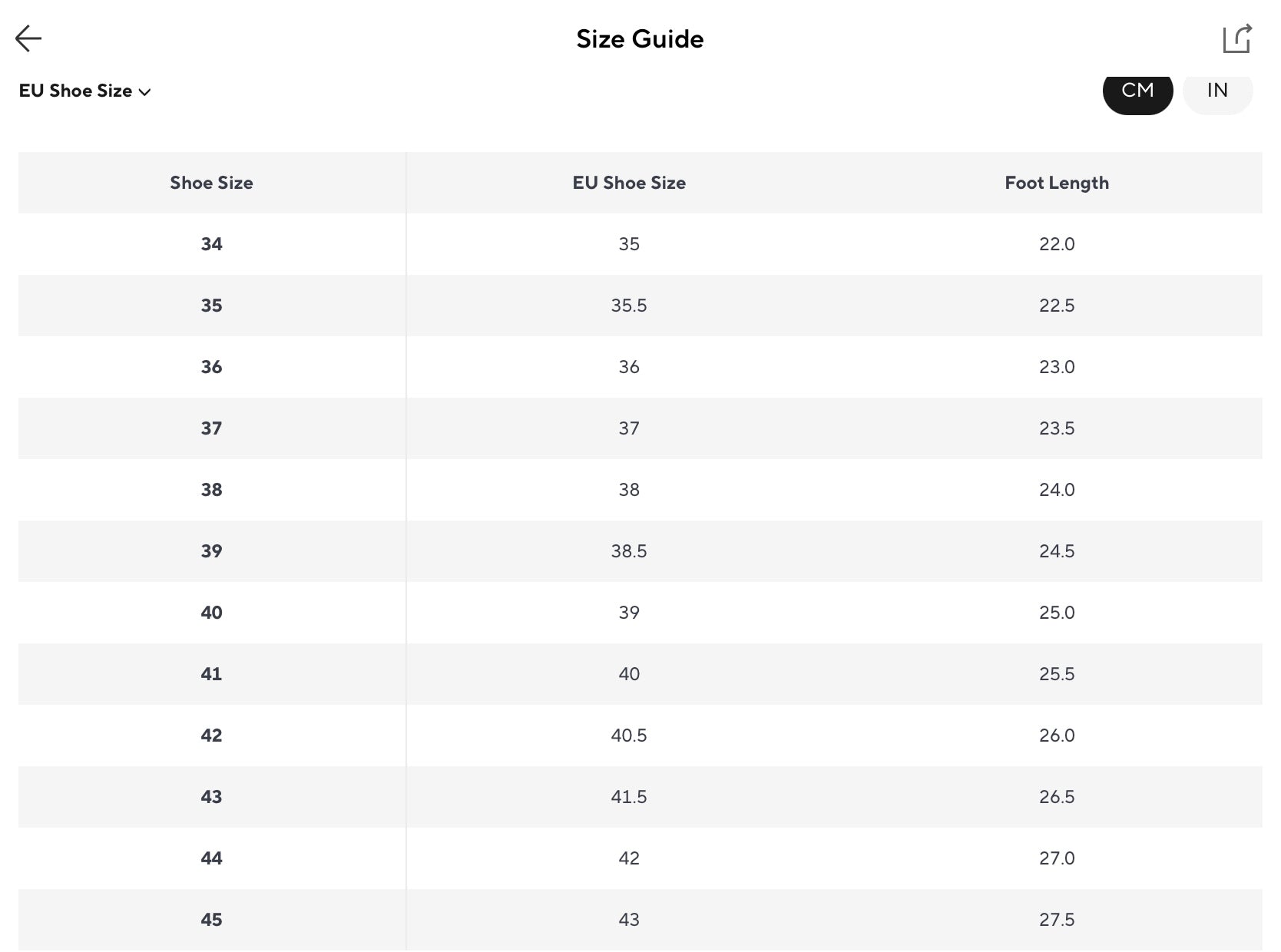This screenshot has height=952, width=1281.
Task: Select shoe size 36 row label
Action: tap(211, 367)
